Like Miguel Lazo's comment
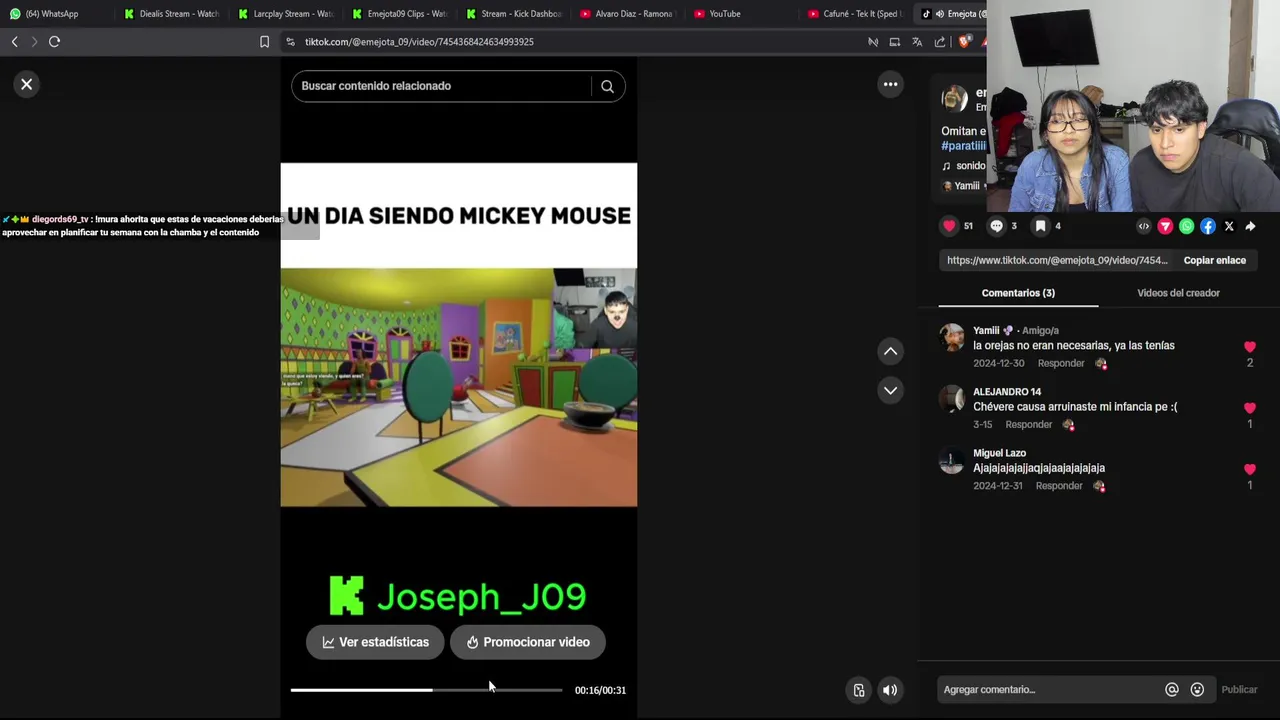Image resolution: width=1280 pixels, height=720 pixels. coord(1249,469)
